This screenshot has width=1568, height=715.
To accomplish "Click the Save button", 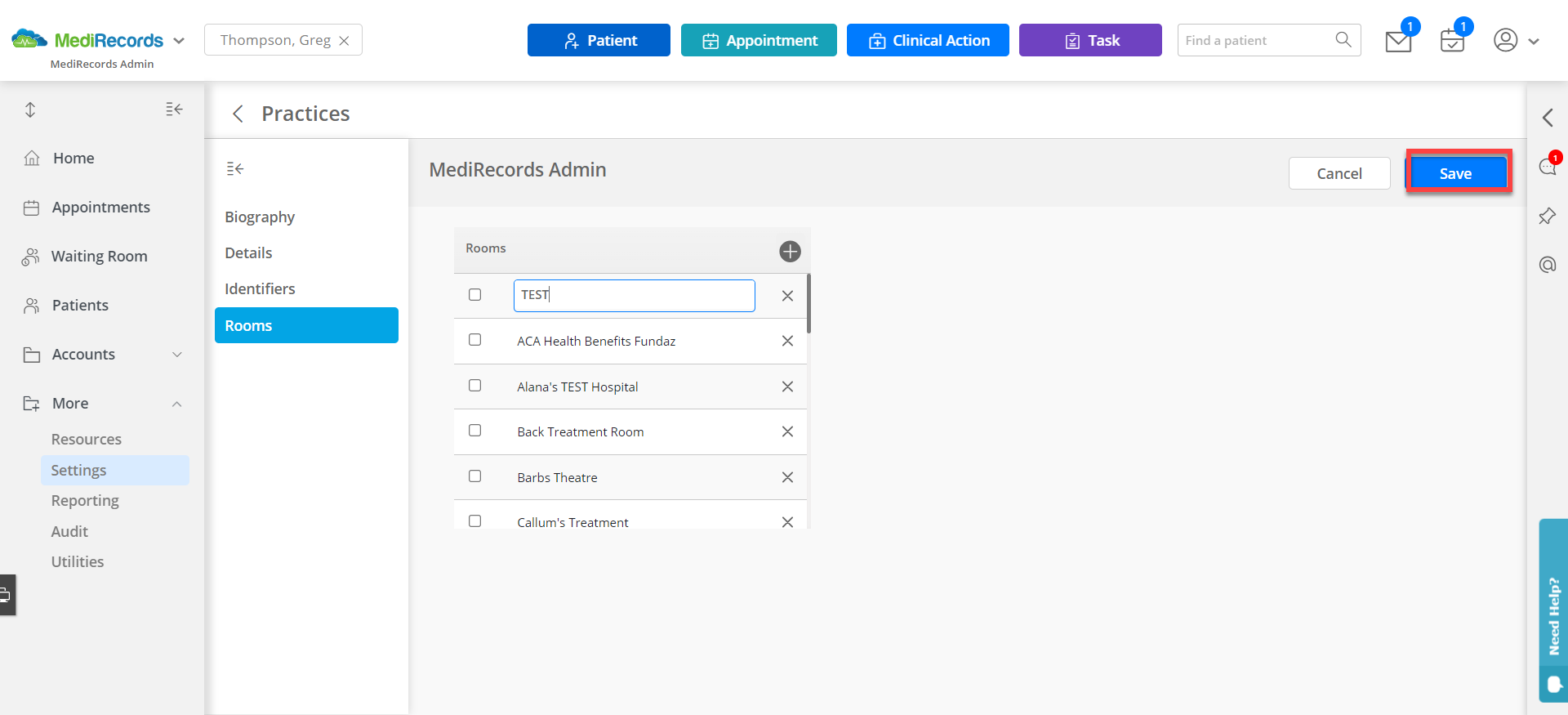I will 1456,173.
